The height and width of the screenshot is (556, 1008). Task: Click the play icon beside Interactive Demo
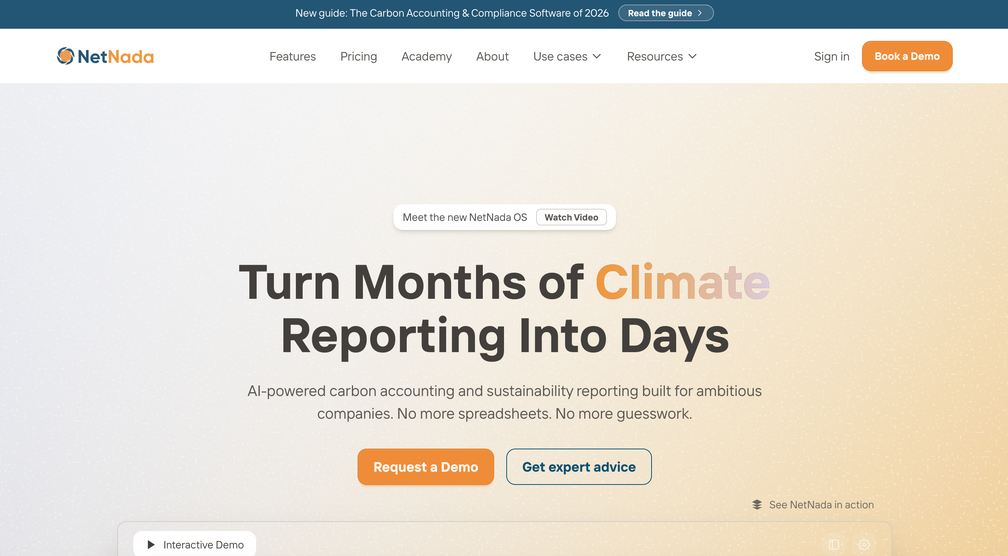tap(151, 544)
